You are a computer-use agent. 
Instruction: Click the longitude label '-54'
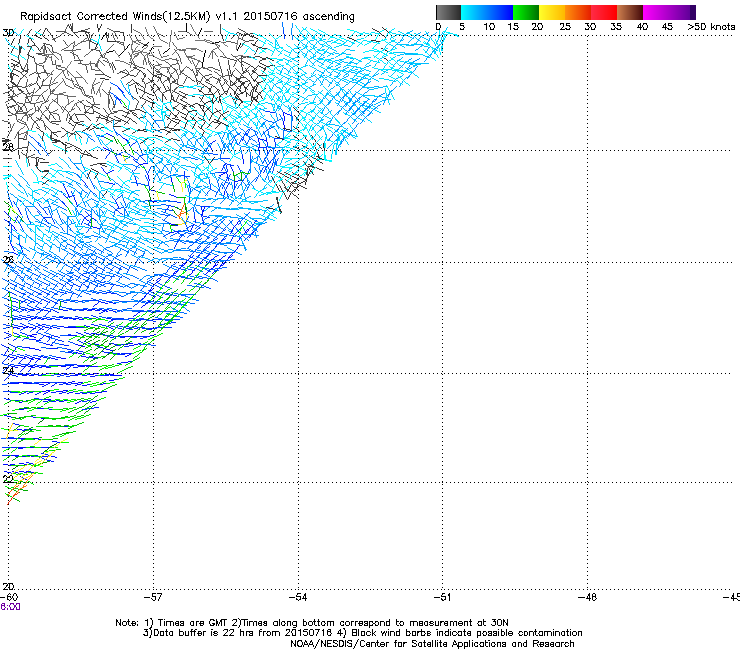point(298,597)
